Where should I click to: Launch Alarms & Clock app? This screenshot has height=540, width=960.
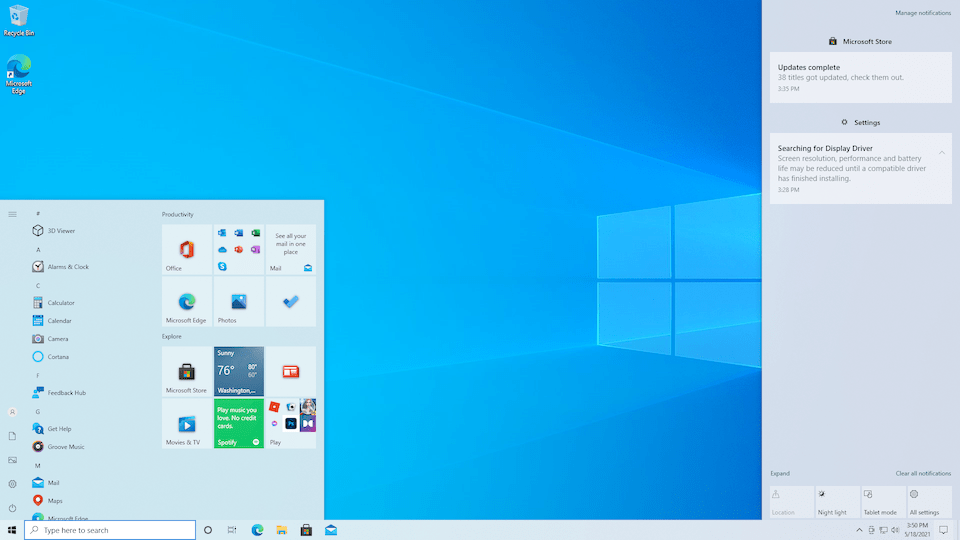(61, 267)
